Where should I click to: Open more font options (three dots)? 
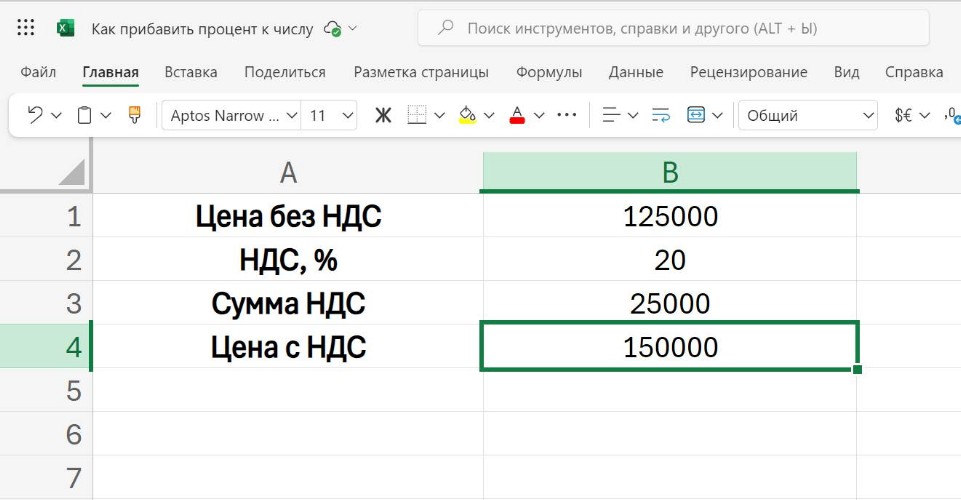point(567,116)
